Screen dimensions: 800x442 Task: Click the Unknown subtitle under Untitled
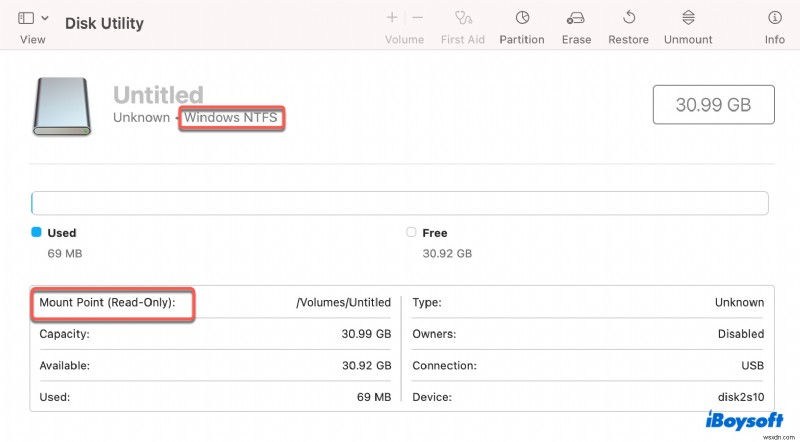point(141,117)
